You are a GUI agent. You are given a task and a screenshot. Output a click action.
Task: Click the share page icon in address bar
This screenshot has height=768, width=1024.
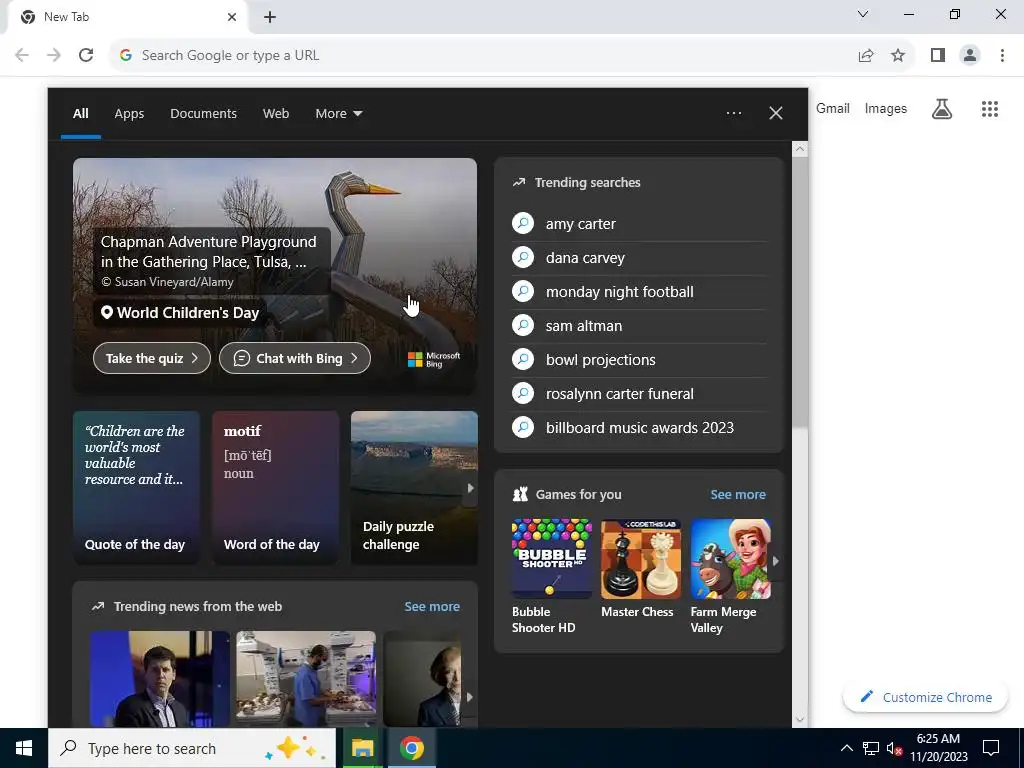(x=866, y=55)
